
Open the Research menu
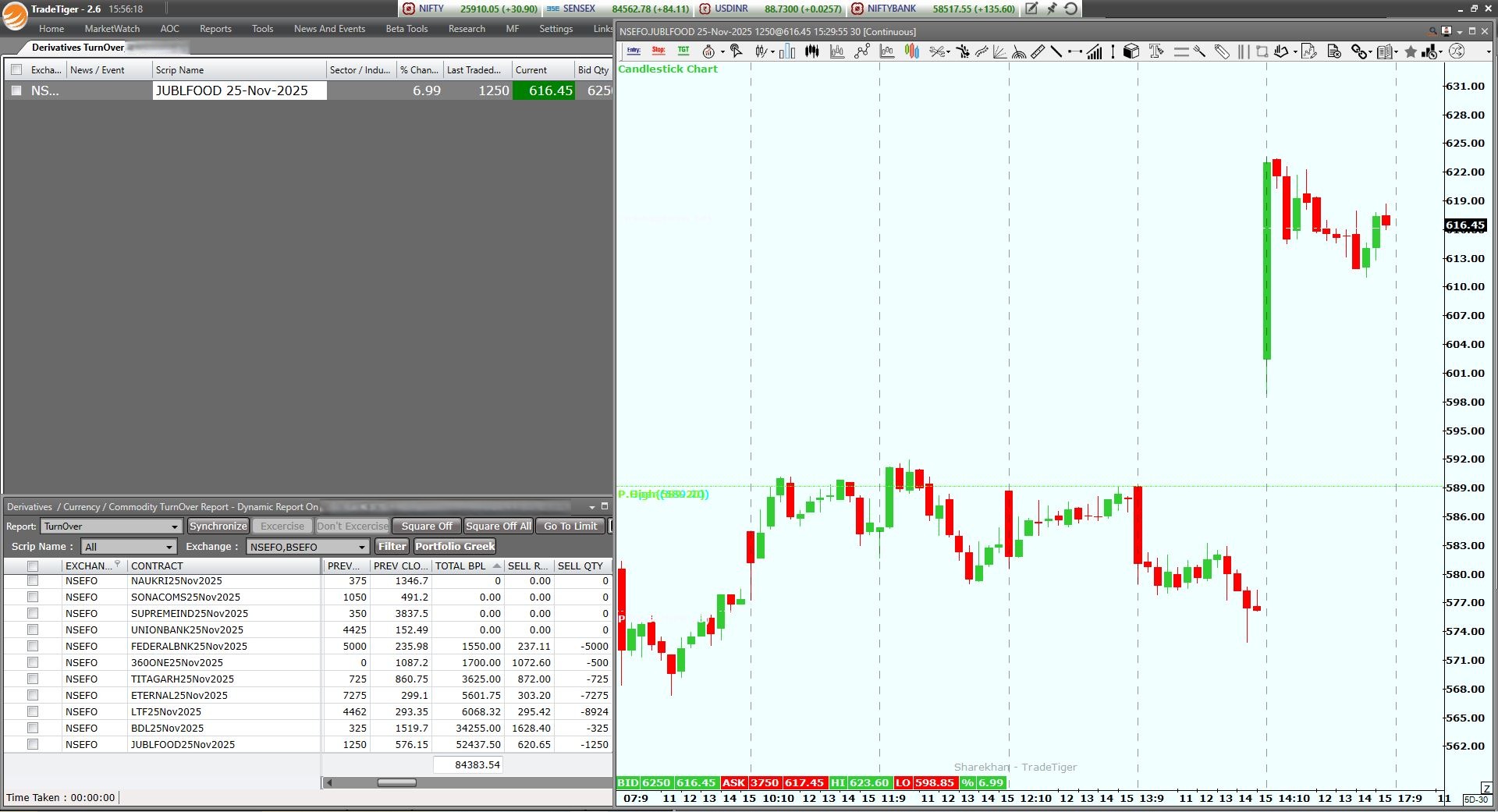click(x=467, y=29)
